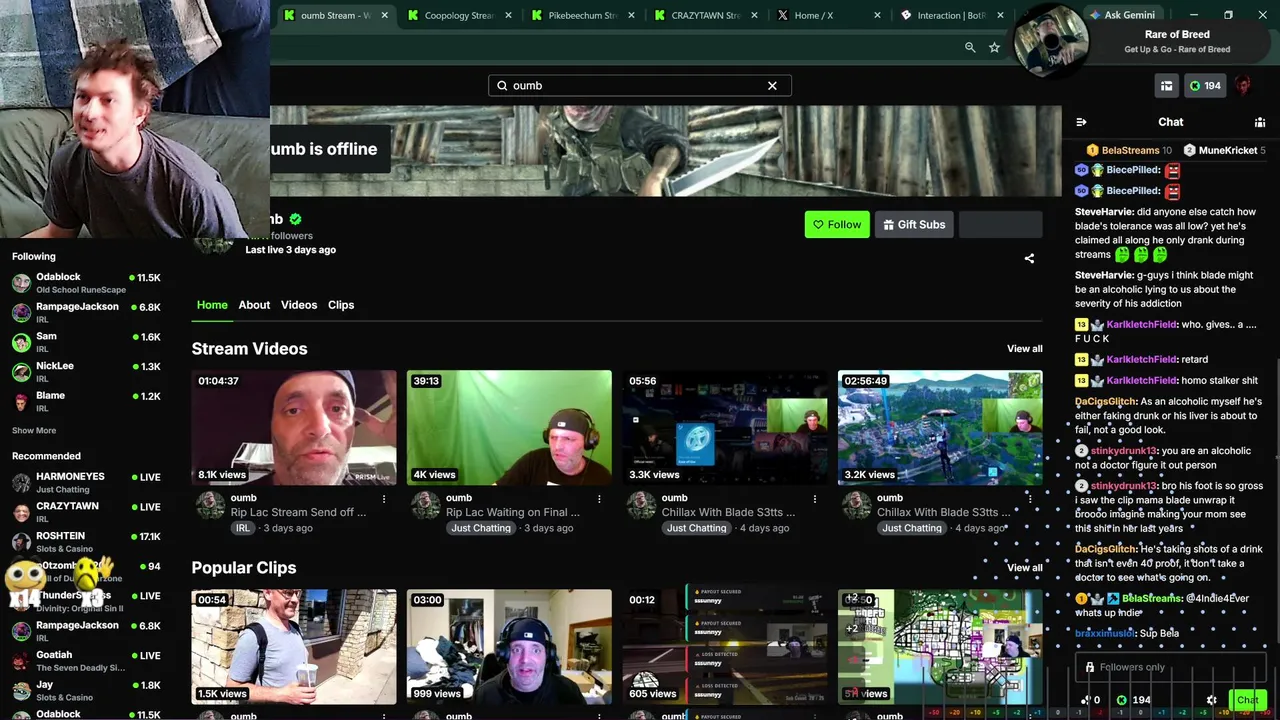Open the Clips tab on oumb's channel
Screen dimensions: 1280x720
point(341,305)
